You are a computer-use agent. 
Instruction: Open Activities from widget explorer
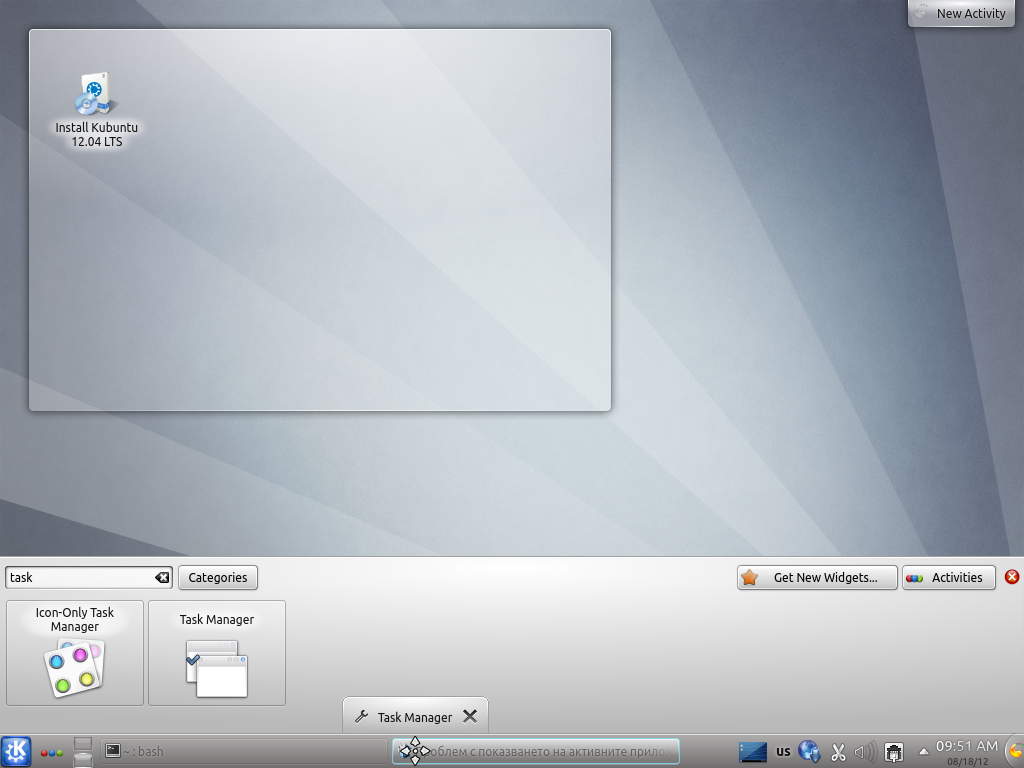pos(949,577)
